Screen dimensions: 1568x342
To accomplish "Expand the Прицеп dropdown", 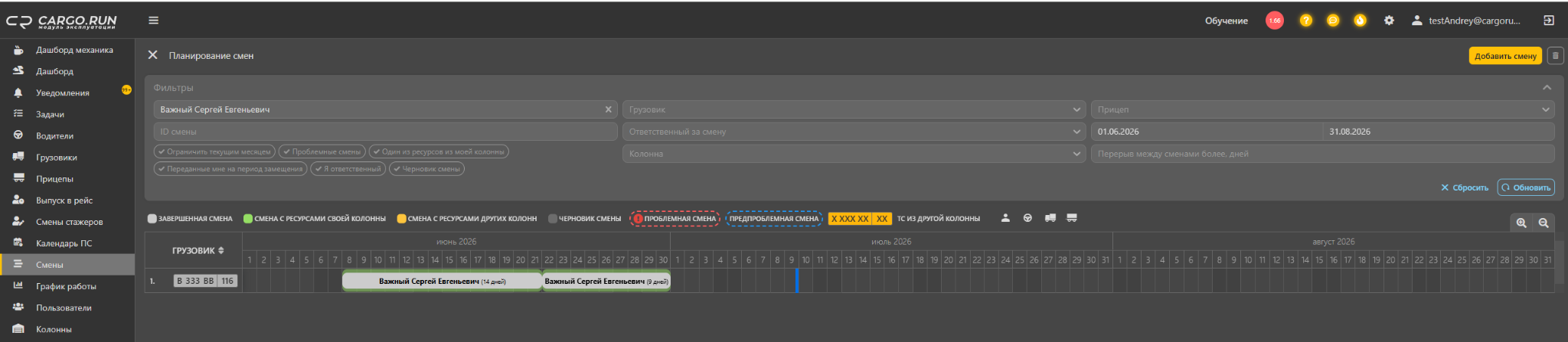I will (1323, 109).
